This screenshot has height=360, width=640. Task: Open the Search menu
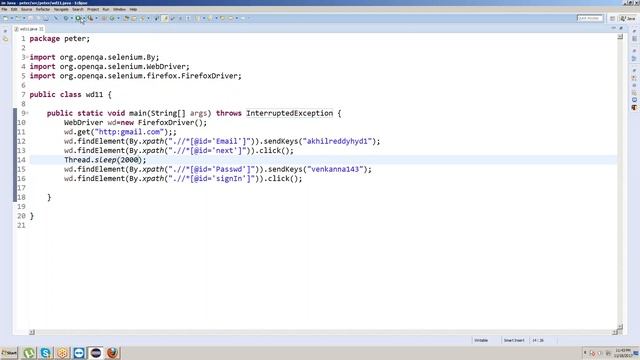pos(78,9)
